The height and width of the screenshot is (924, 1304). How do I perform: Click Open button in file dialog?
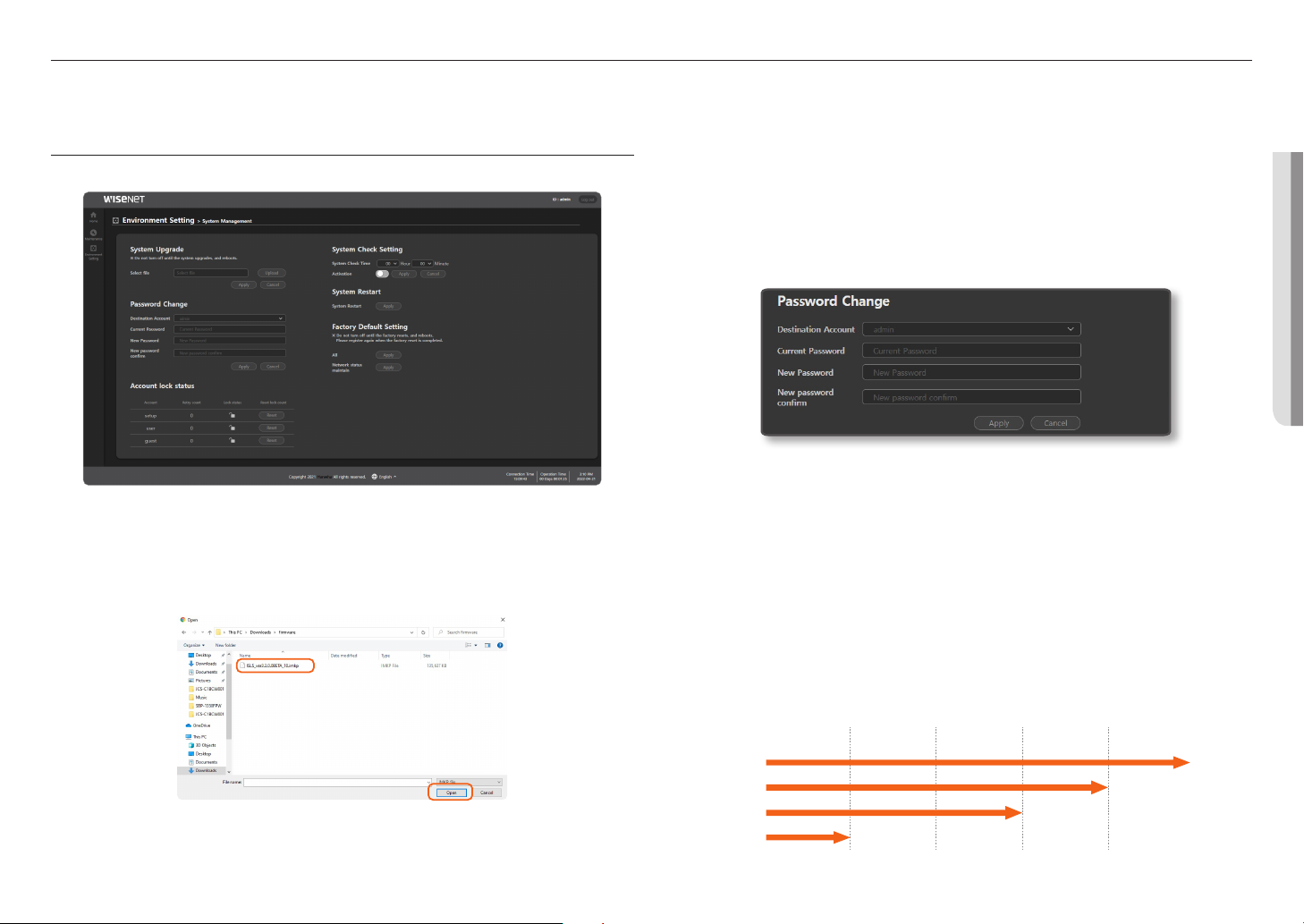(x=452, y=793)
